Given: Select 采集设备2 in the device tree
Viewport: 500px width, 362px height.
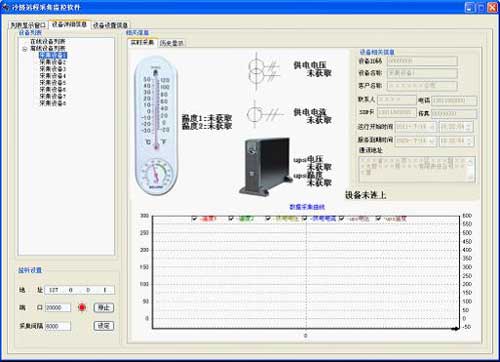Looking at the screenshot, I should [53, 62].
